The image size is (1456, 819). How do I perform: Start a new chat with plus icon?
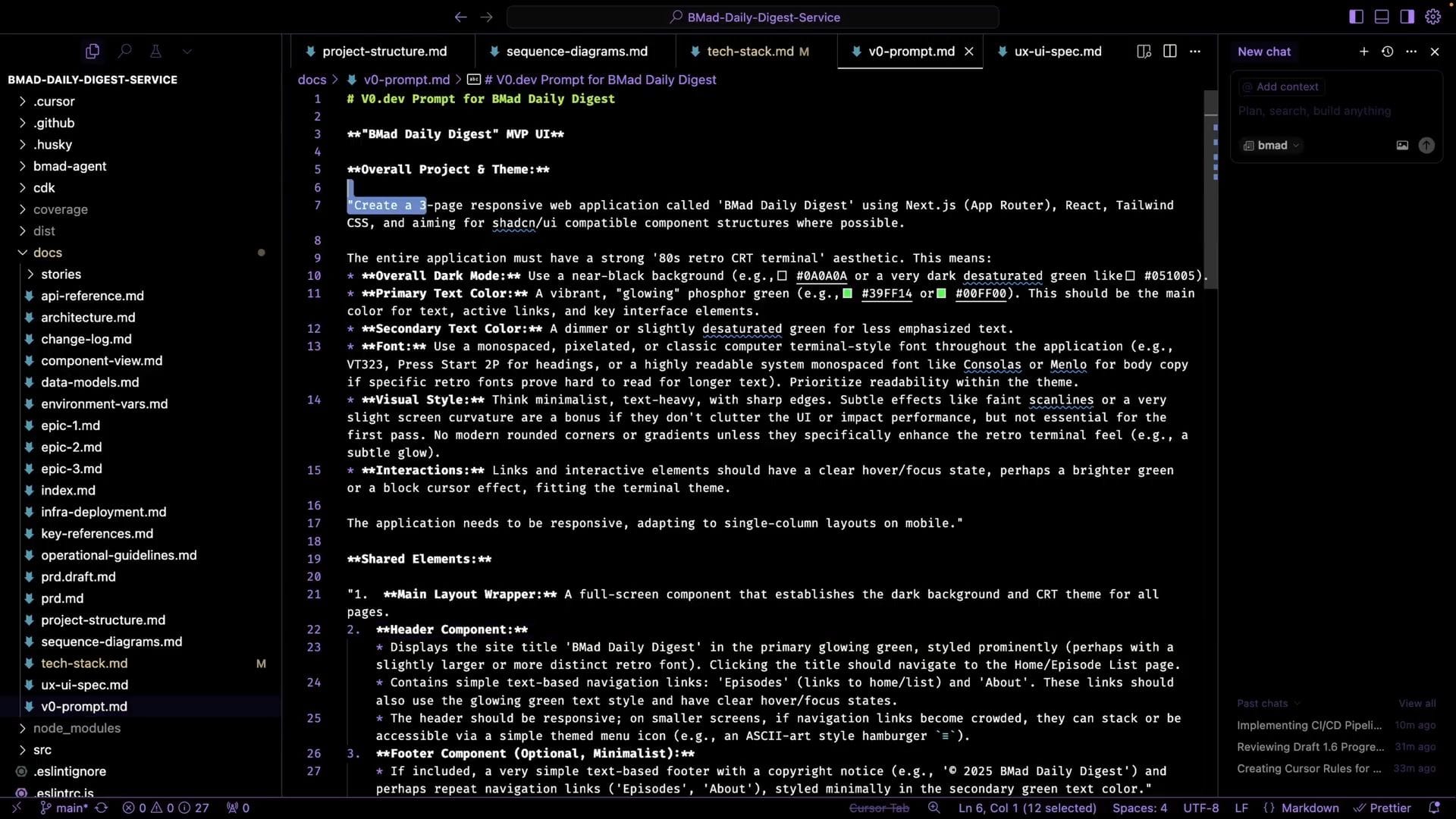pos(1363,51)
